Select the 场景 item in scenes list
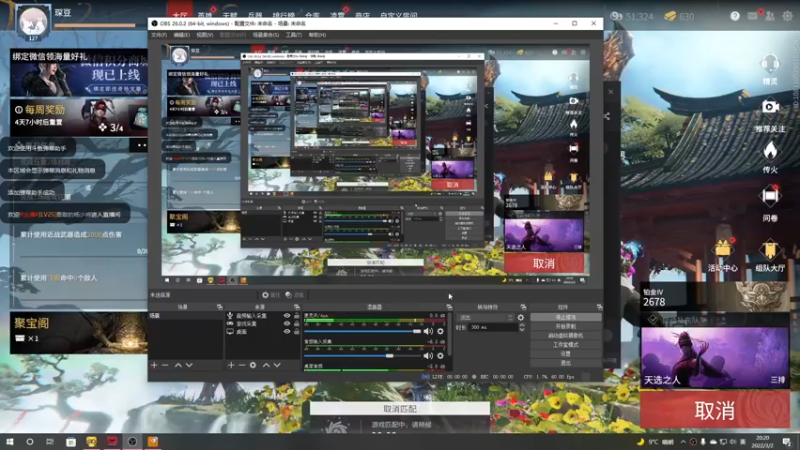This screenshot has height=450, width=800. coord(186,316)
